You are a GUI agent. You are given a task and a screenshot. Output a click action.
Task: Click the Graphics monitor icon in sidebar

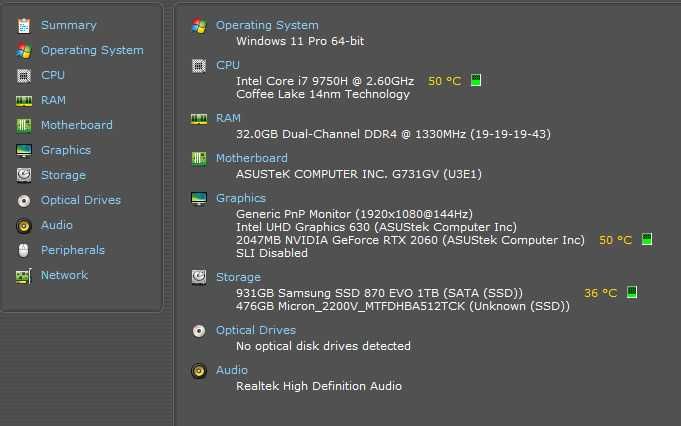click(x=24, y=151)
